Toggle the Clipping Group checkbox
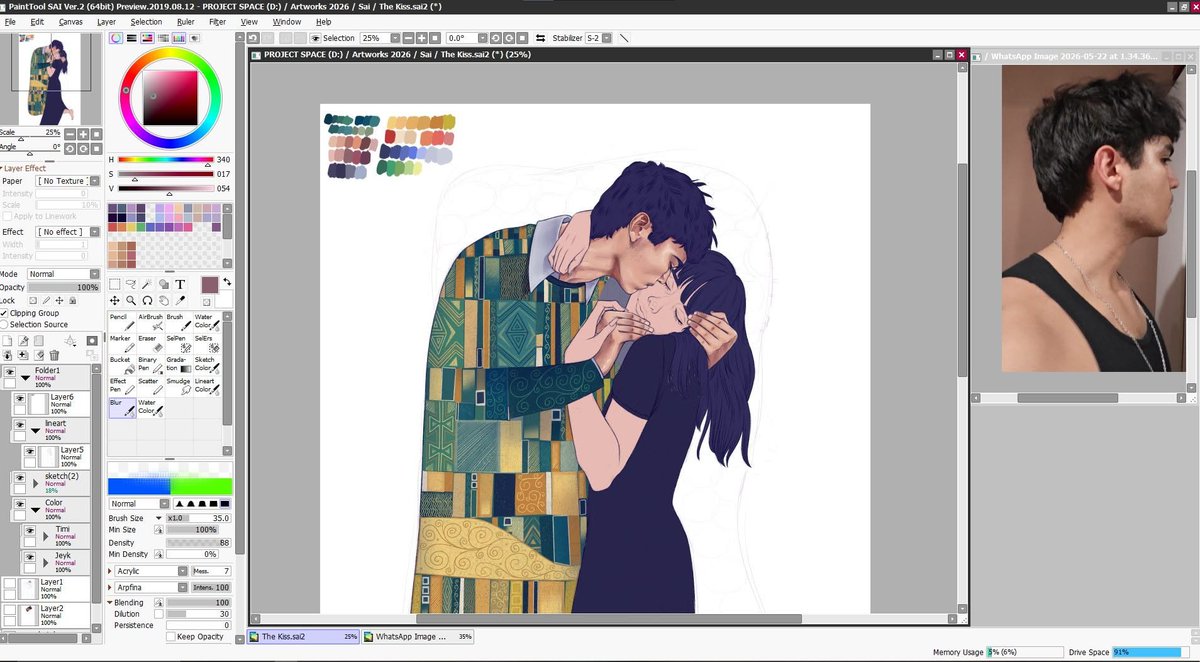Screen dimensions: 1200x662 tap(4, 313)
